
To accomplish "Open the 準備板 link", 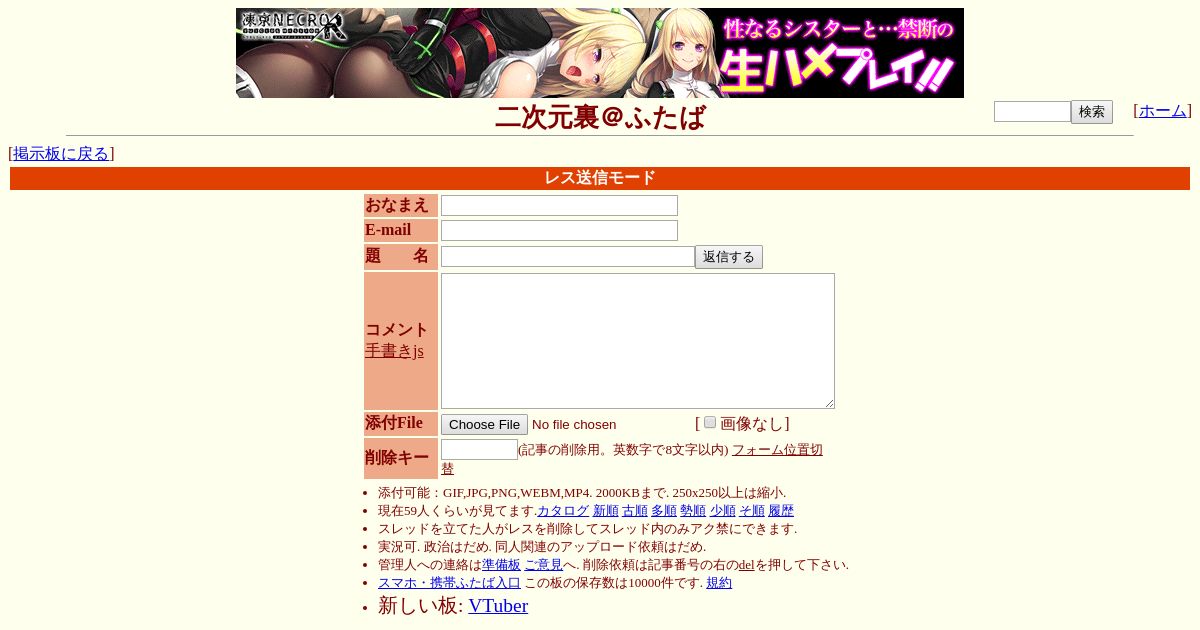I will (501, 565).
